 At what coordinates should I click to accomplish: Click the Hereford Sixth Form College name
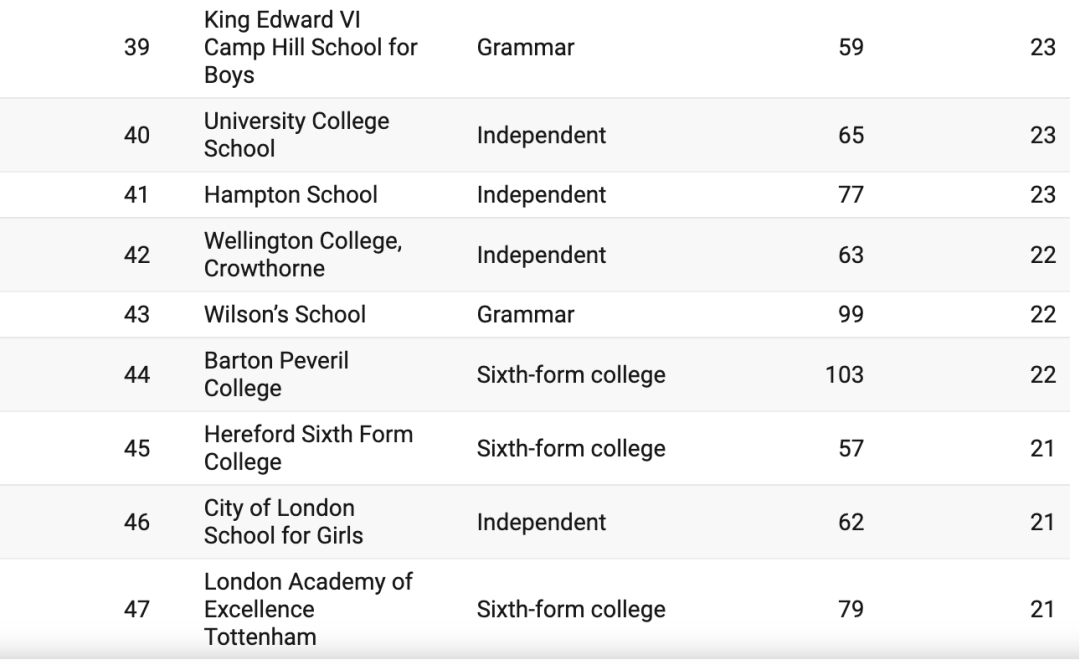coord(308,449)
